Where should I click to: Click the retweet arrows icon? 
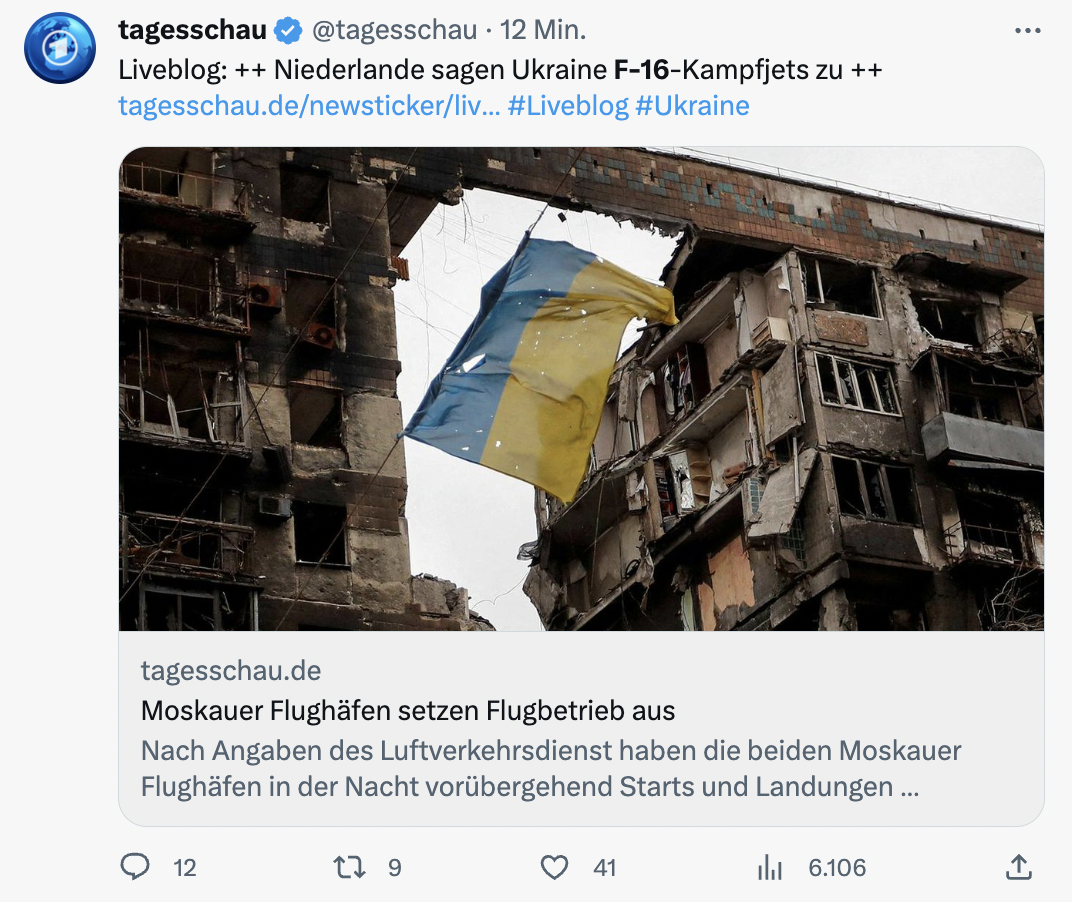pos(349,867)
